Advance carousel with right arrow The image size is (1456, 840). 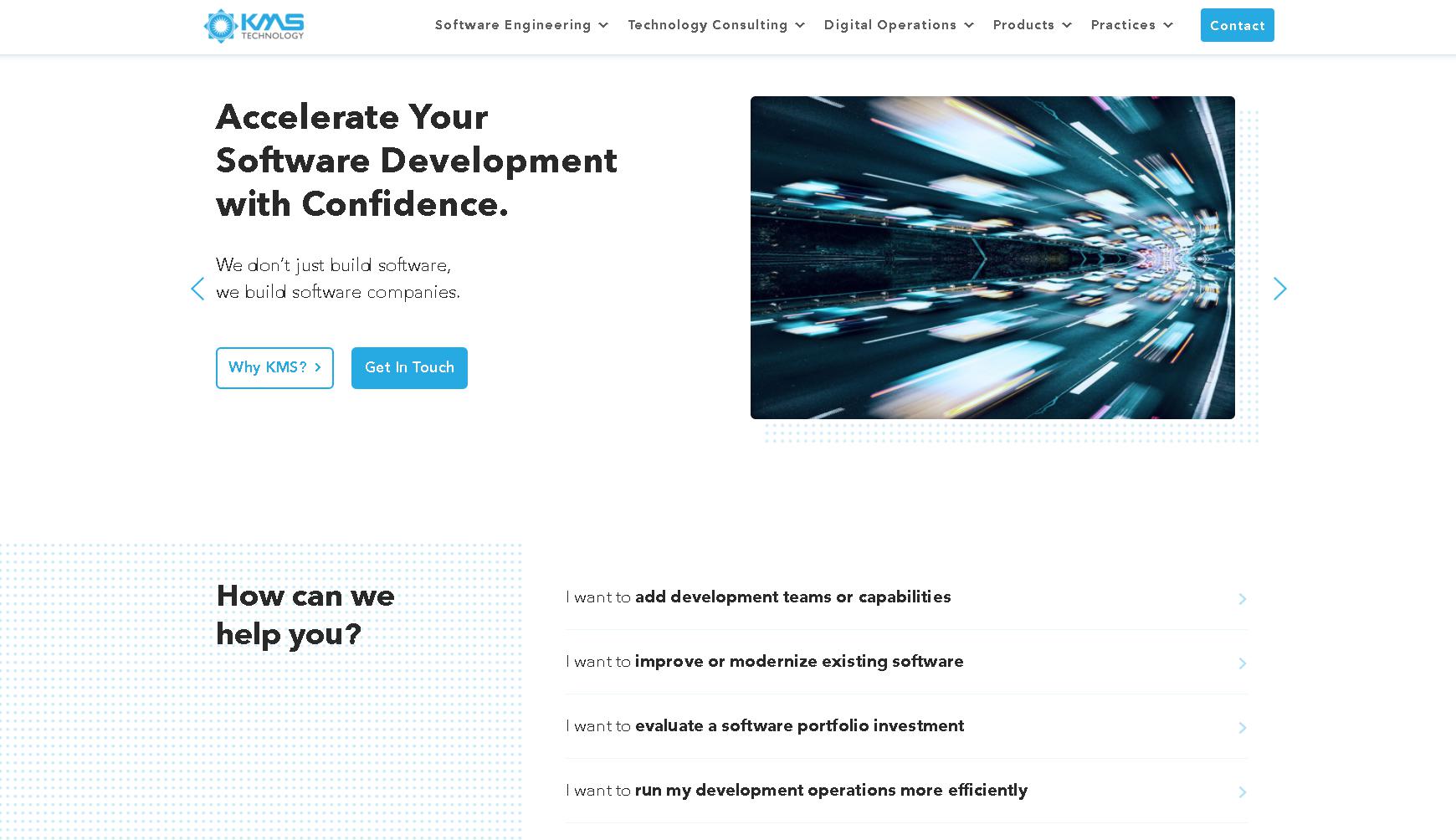click(1279, 289)
